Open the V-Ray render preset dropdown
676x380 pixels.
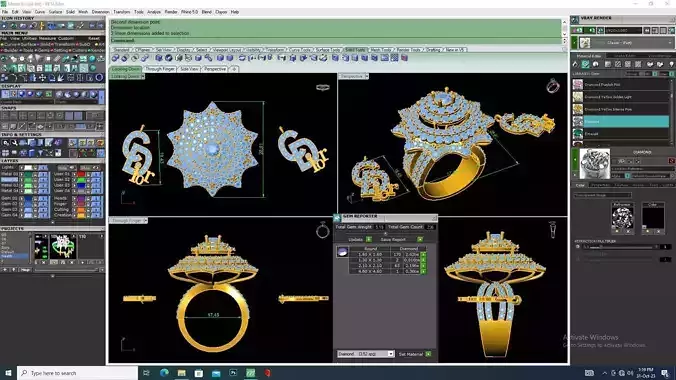click(626, 43)
